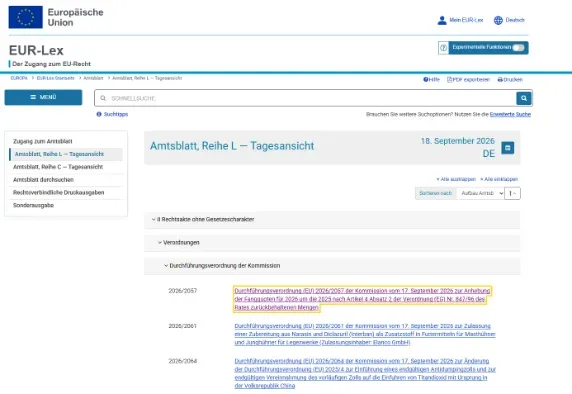This screenshot has height=394, width=572.
Task: Collapse II Rechtsakte ohne Gesetzescharakter section
Action: point(332,220)
